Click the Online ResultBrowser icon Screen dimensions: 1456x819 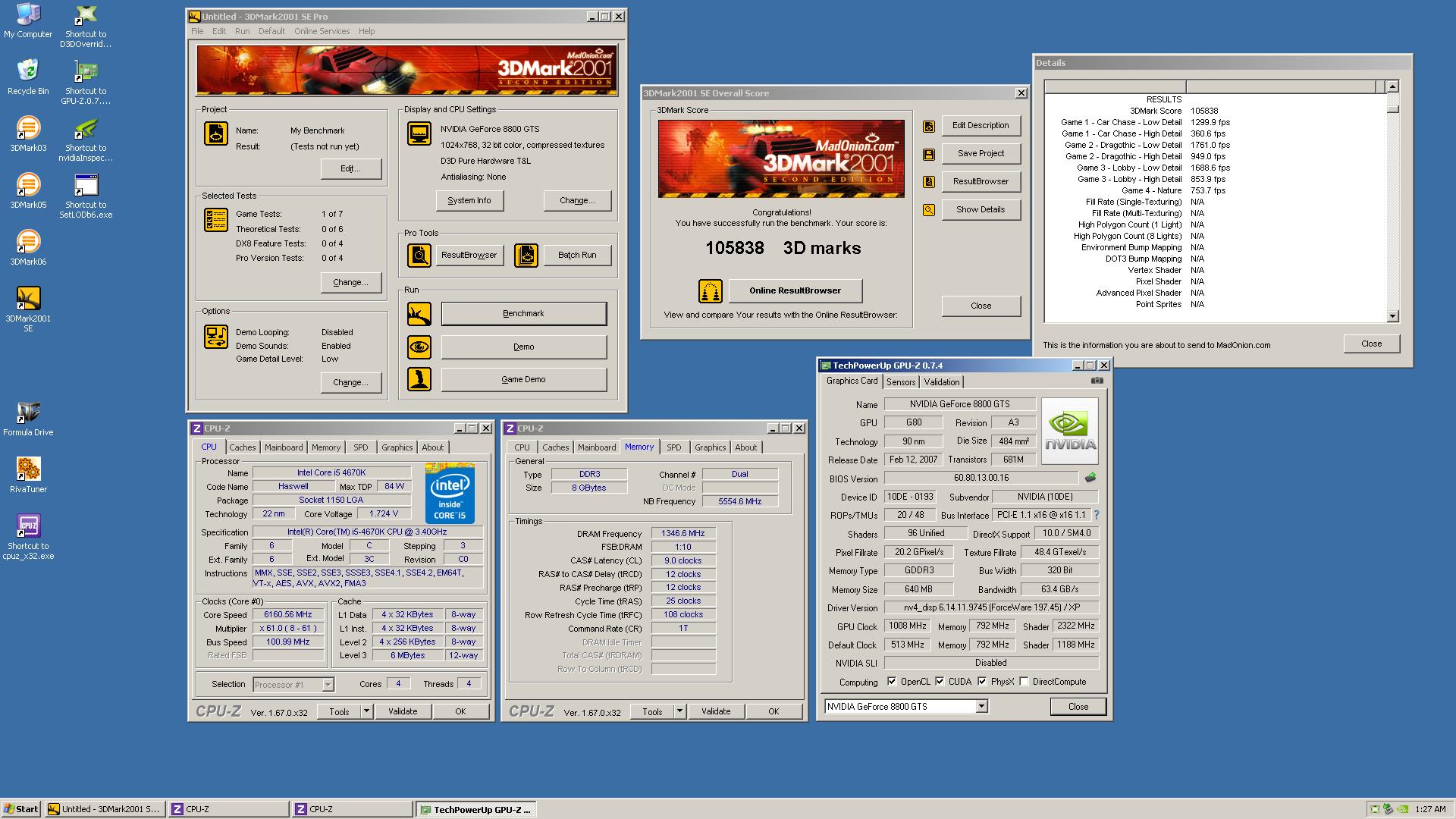(x=711, y=291)
